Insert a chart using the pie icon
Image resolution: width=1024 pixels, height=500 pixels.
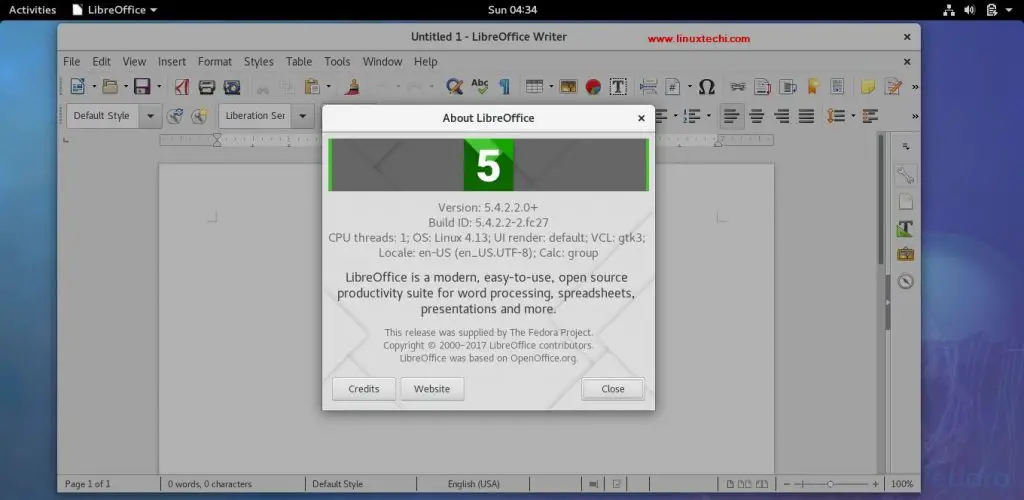[593, 86]
